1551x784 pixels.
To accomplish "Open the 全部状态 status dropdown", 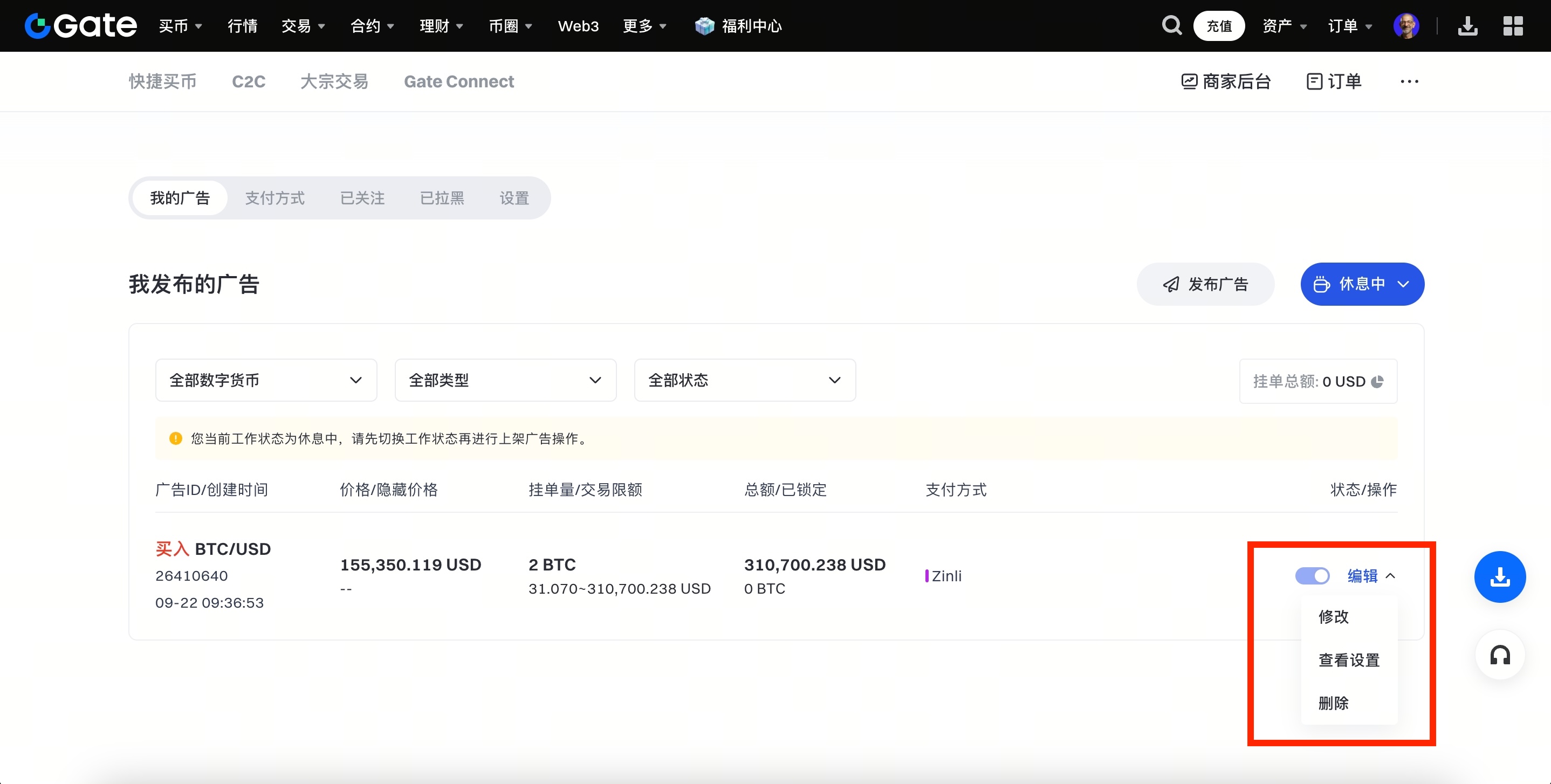I will [744, 380].
